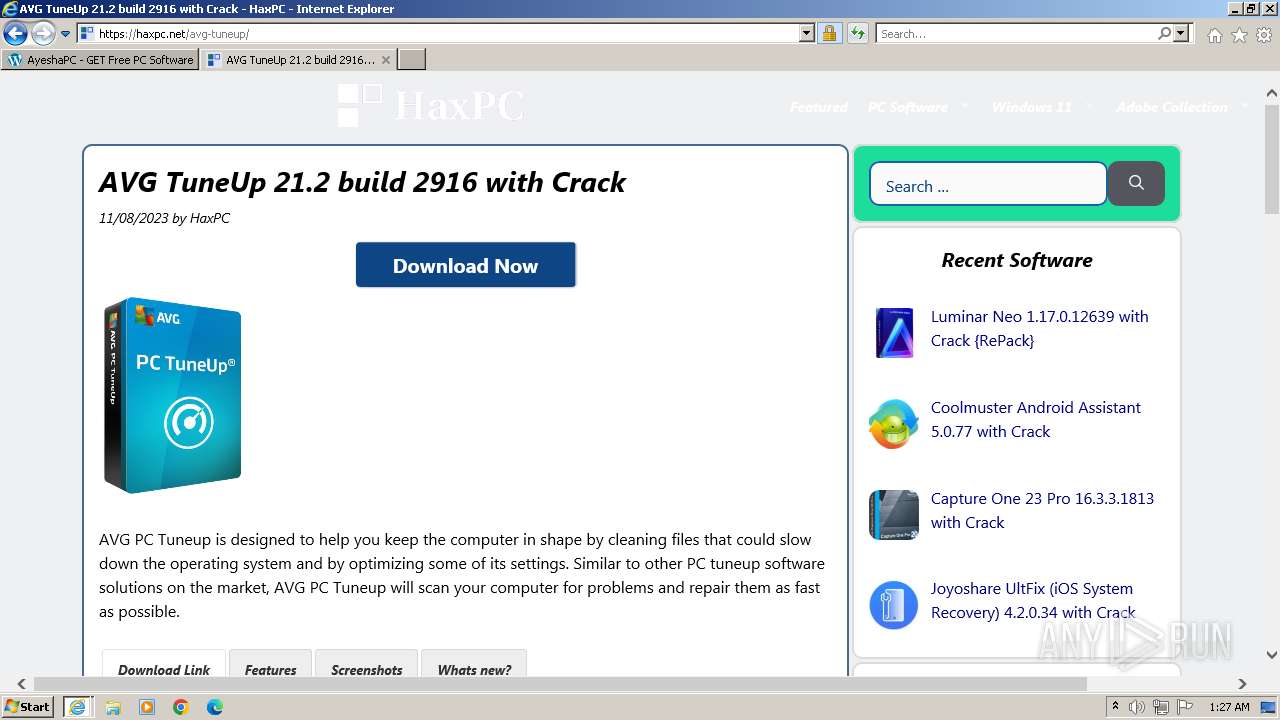Click the network tray icon
1280x720 pixels.
pos(1161,707)
